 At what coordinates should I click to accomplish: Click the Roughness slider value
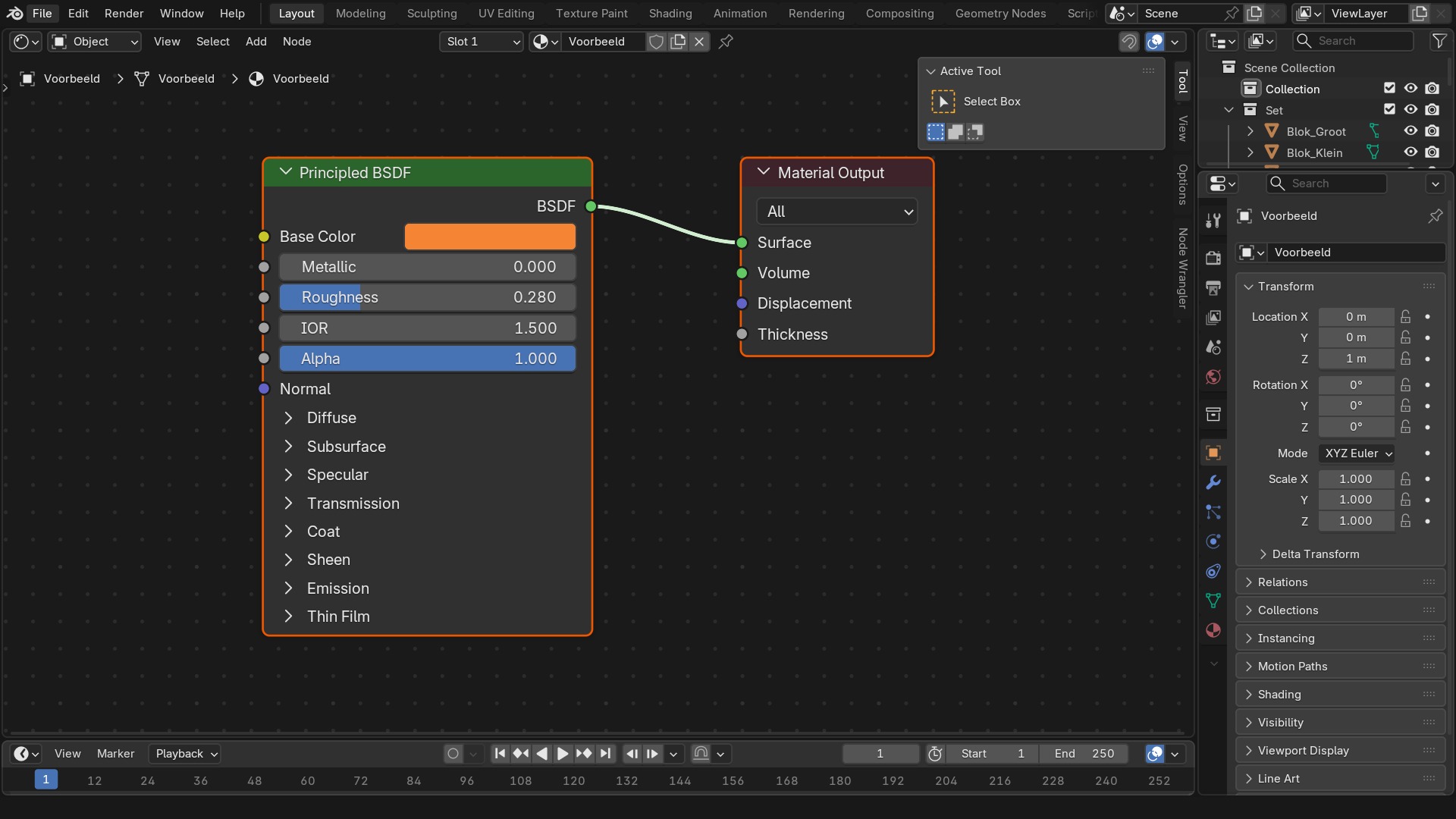pos(428,297)
